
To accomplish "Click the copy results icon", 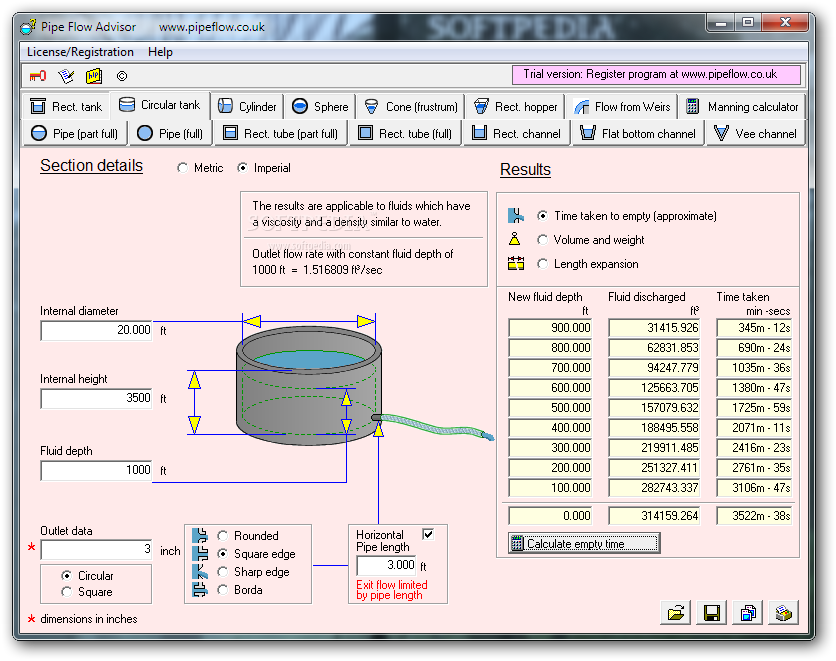I will tap(748, 613).
